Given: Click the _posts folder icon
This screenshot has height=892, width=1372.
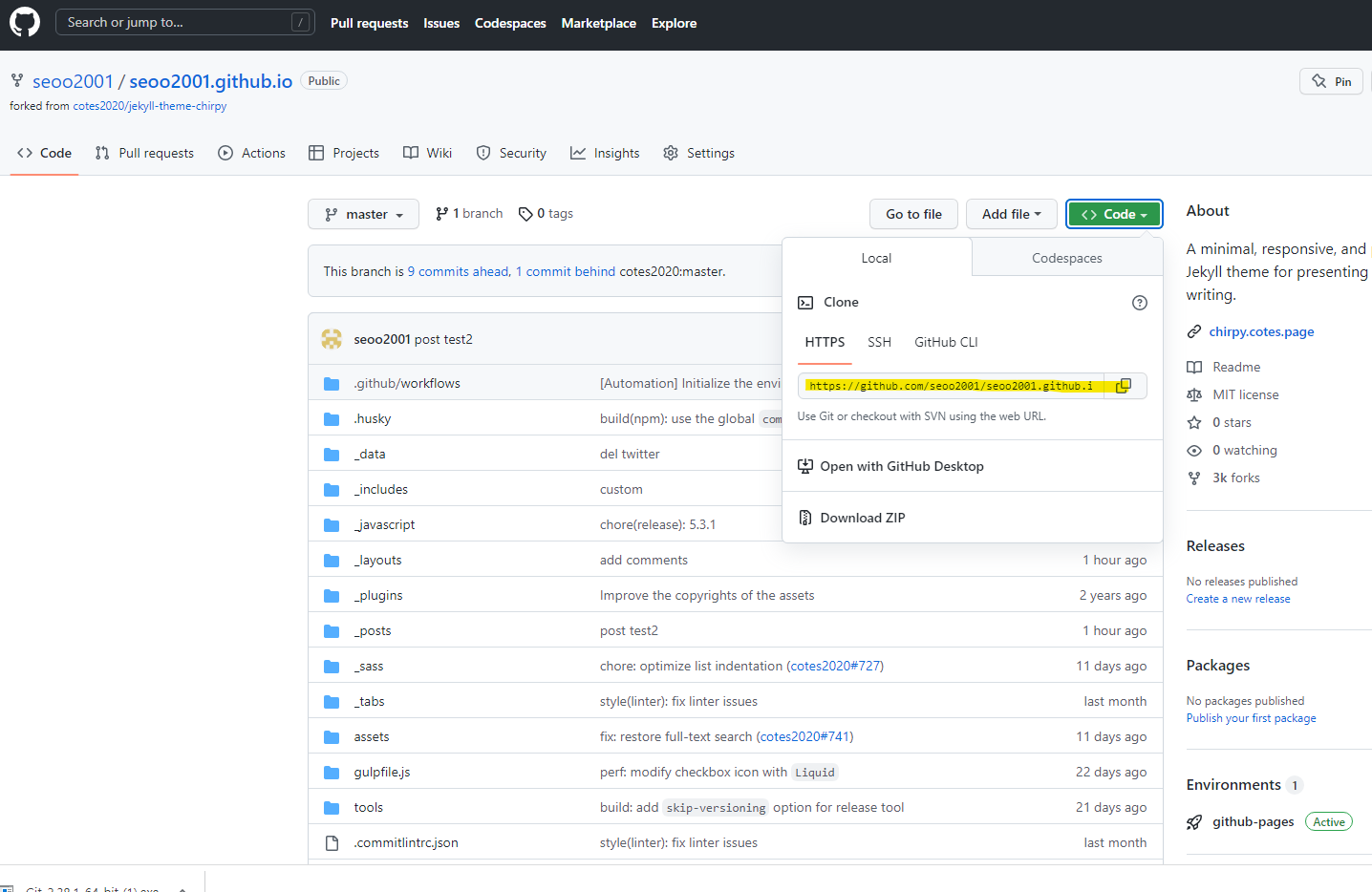Looking at the screenshot, I should pyautogui.click(x=332, y=631).
